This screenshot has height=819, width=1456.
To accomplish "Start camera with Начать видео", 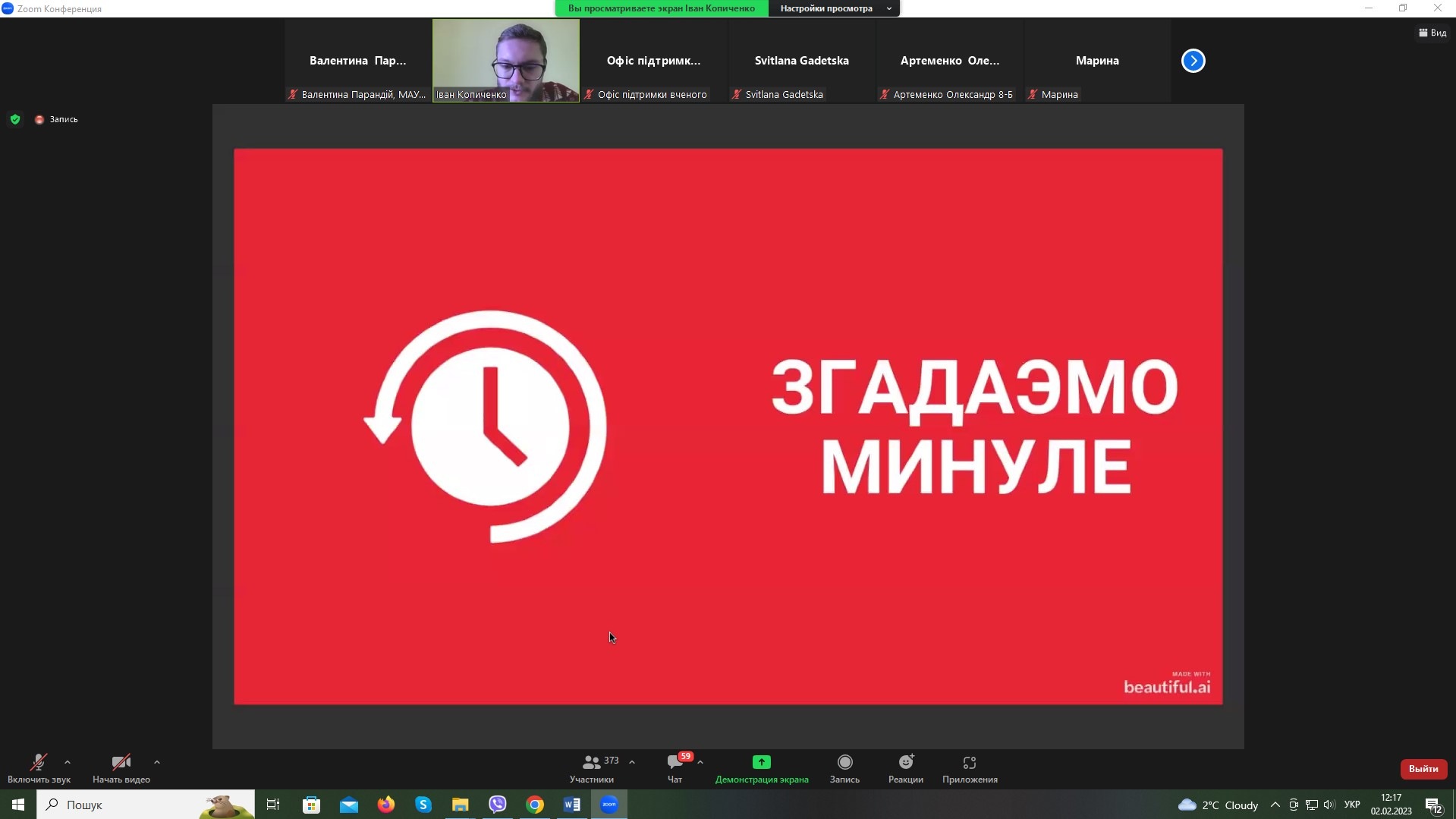I will pos(121,763).
